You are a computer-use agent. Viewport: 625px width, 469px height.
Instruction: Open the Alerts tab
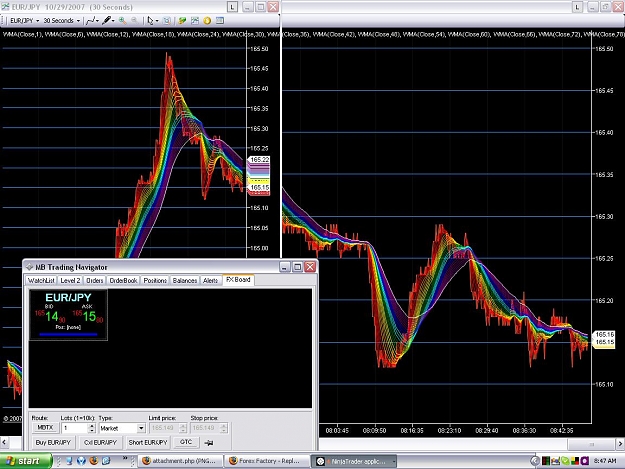[210, 281]
